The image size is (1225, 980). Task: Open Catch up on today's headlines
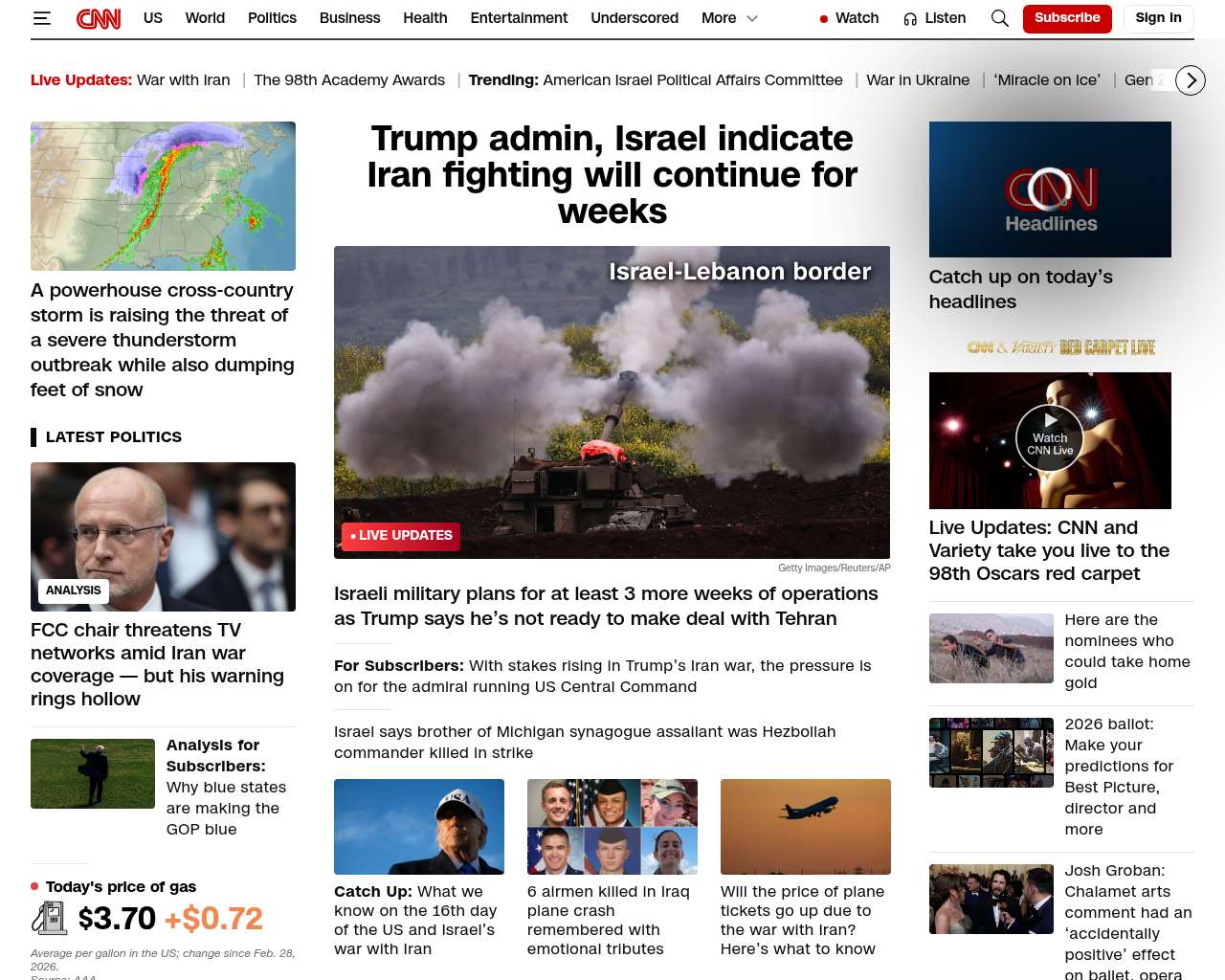point(1021,289)
